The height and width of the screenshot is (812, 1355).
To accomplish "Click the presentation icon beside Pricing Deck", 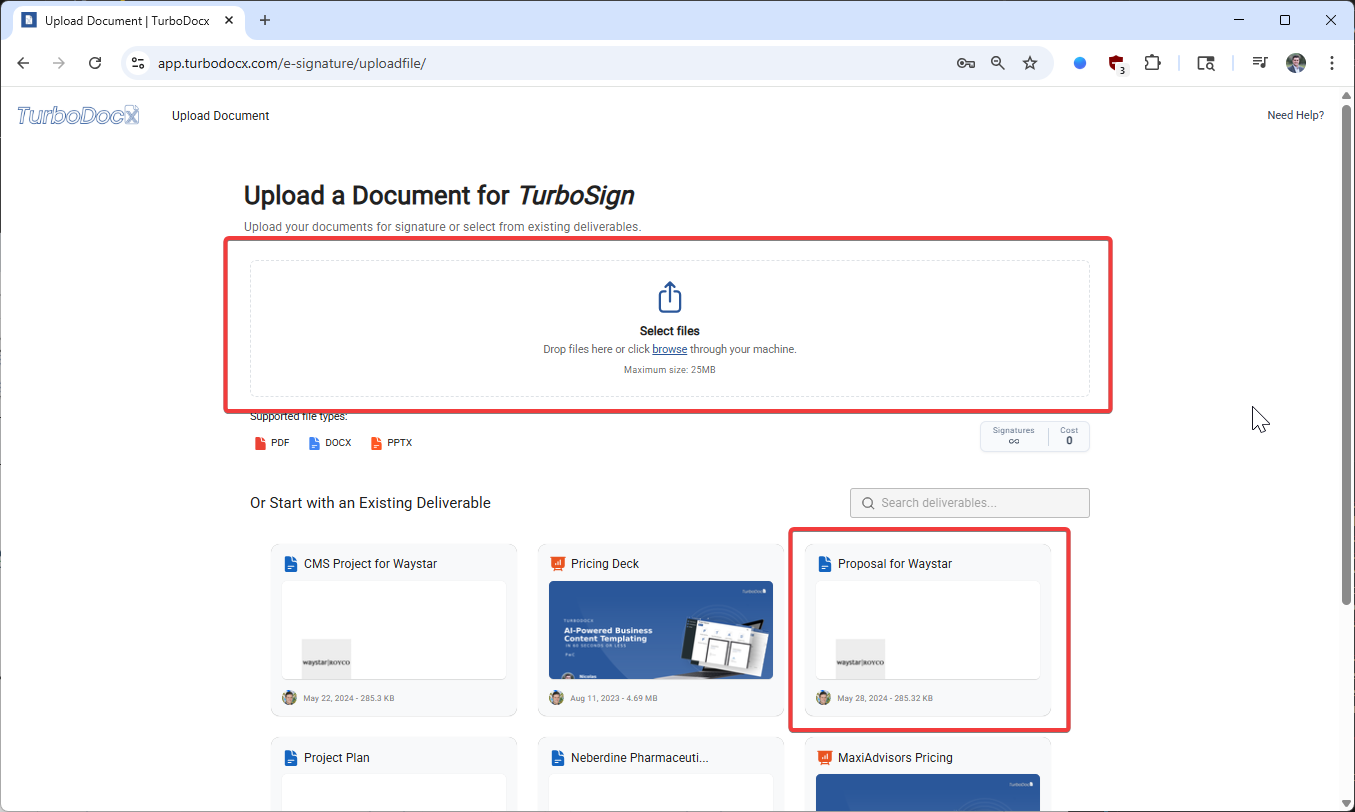I will 558,564.
